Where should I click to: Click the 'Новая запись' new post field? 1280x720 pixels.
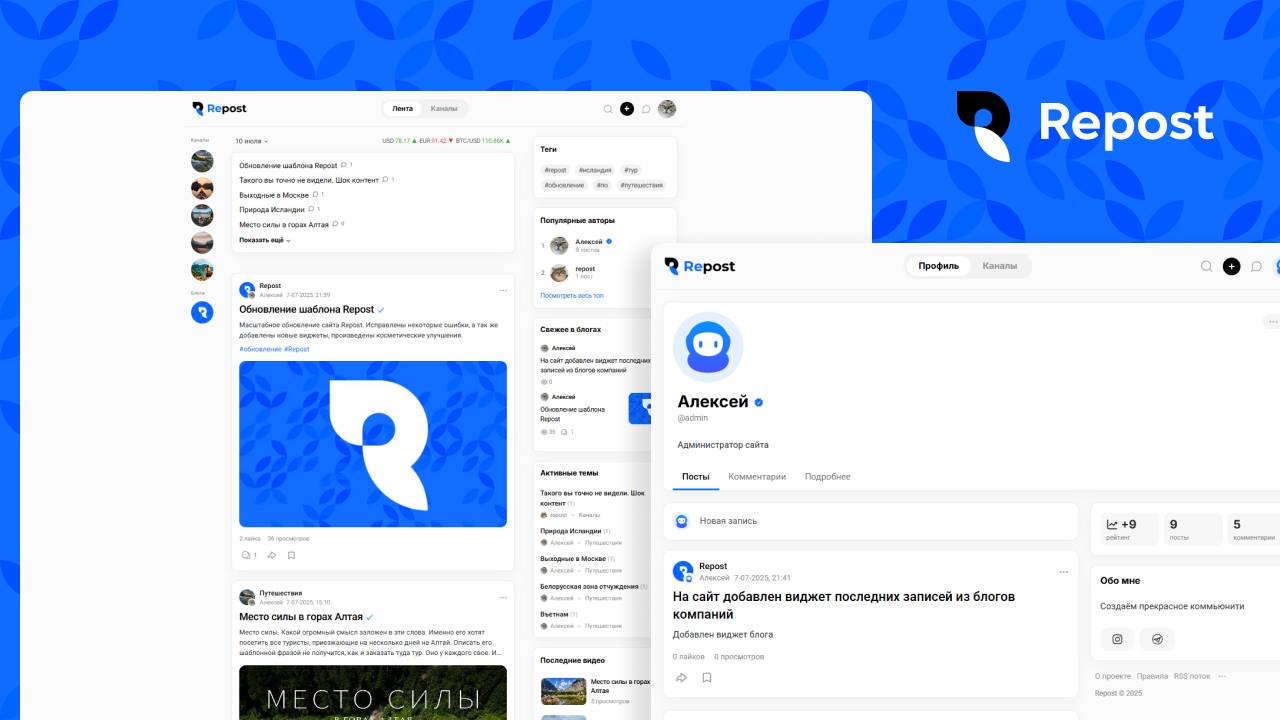871,521
